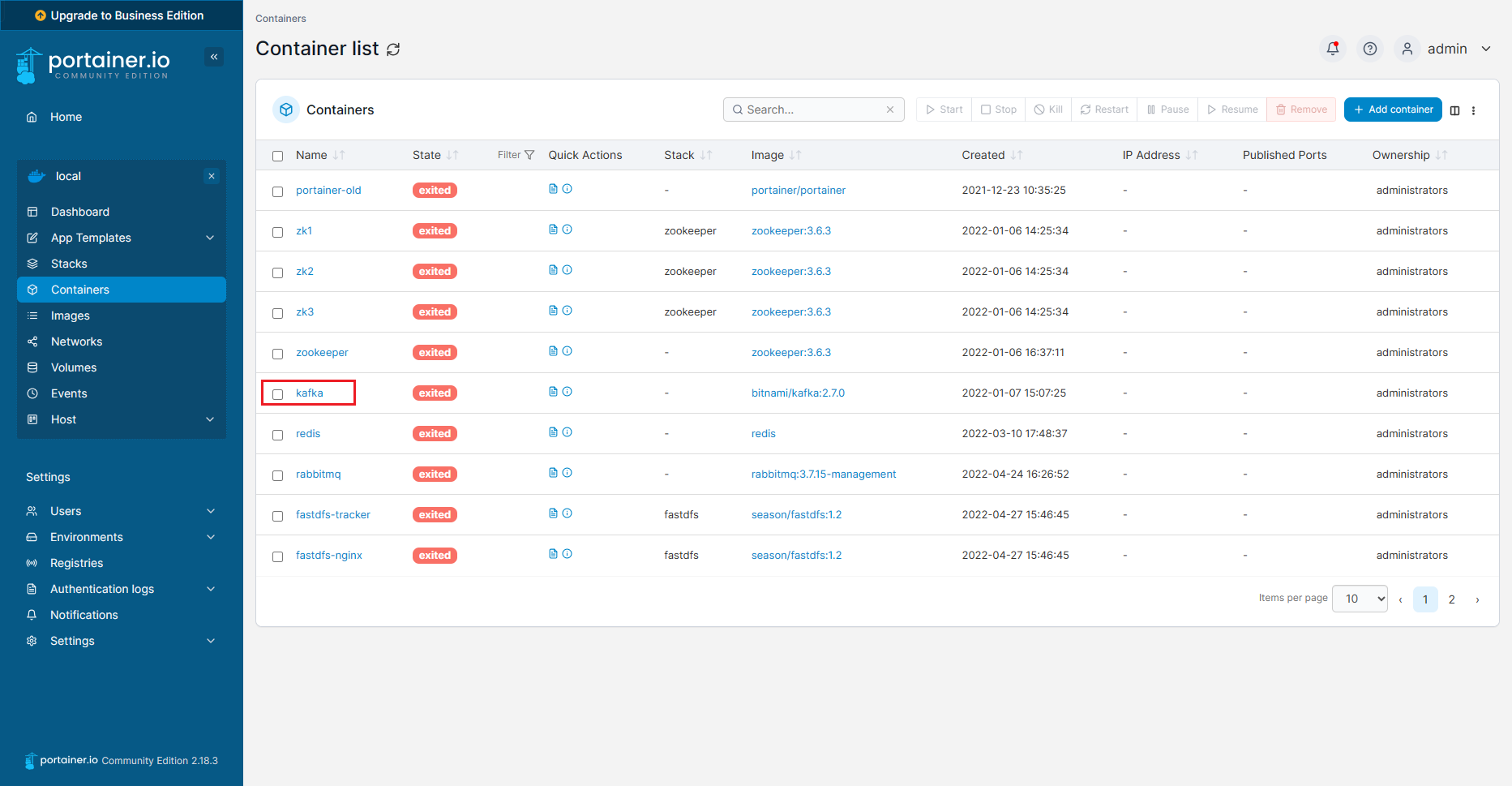1512x786 pixels.
Task: Collapse the sidebar with double-chevron icon
Action: pyautogui.click(x=214, y=57)
